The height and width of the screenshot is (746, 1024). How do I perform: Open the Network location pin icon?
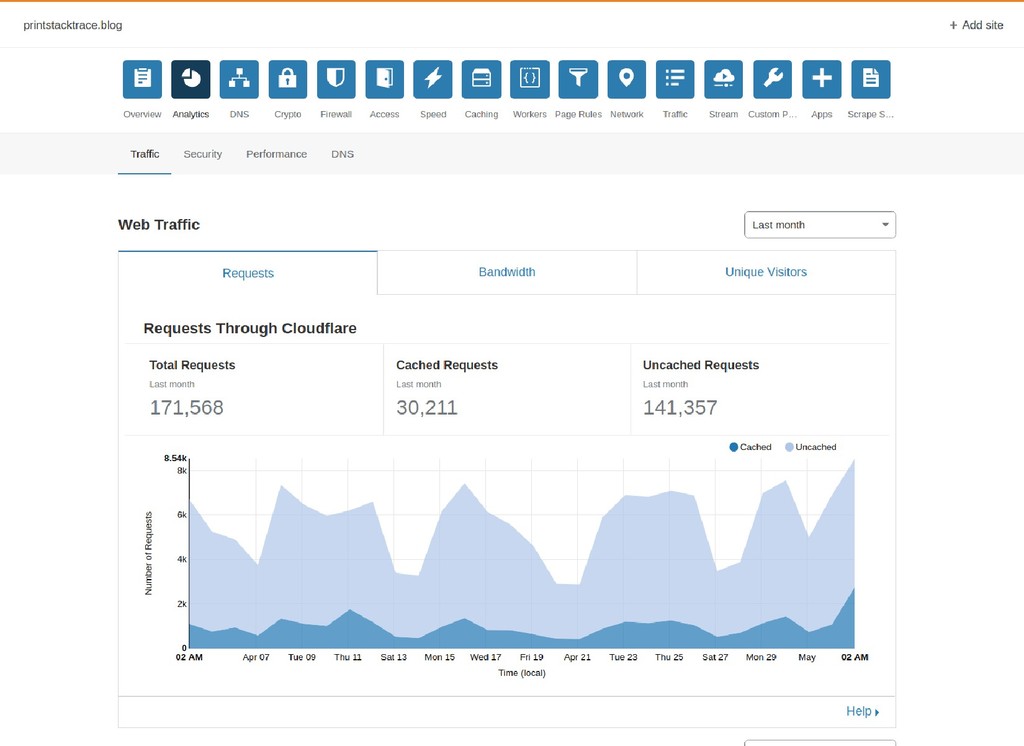tap(627, 79)
